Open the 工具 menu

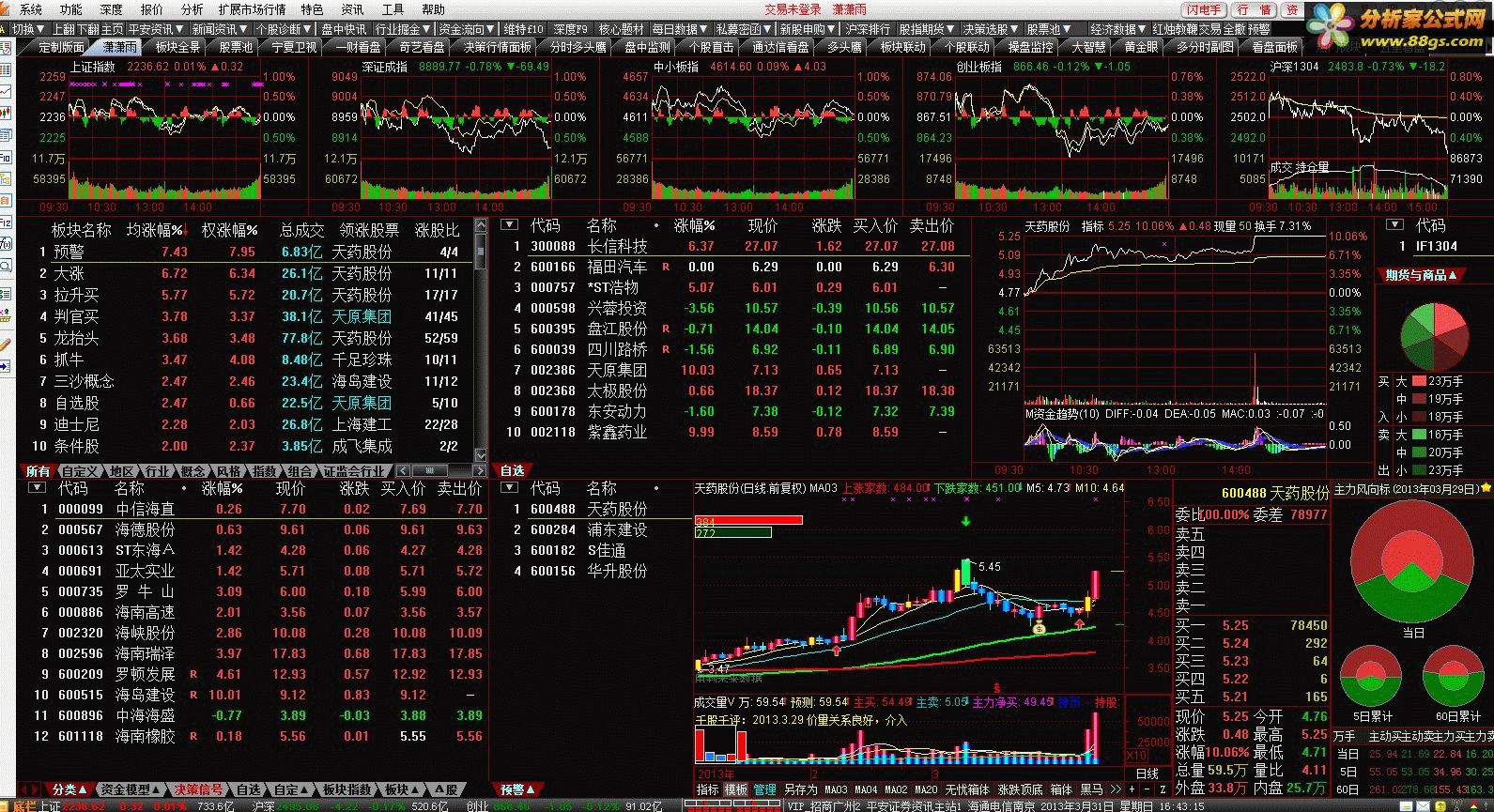click(393, 9)
